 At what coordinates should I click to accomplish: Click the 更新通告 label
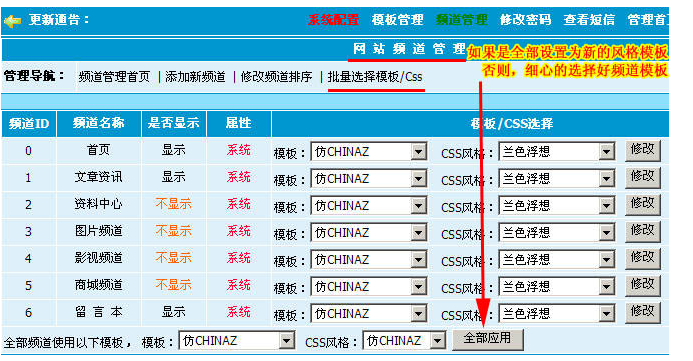58,20
